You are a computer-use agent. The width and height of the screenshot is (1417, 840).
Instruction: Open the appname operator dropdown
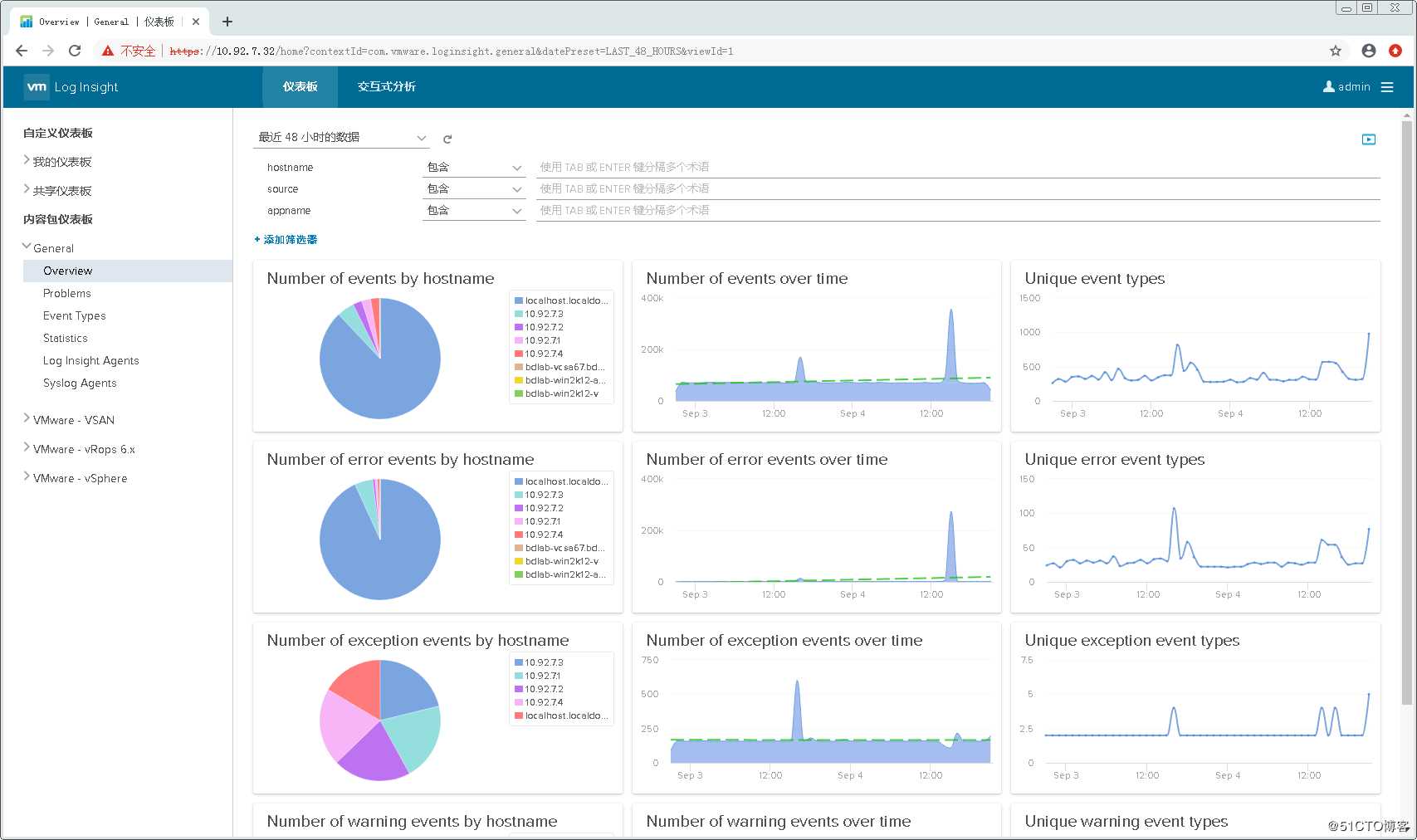coord(474,210)
